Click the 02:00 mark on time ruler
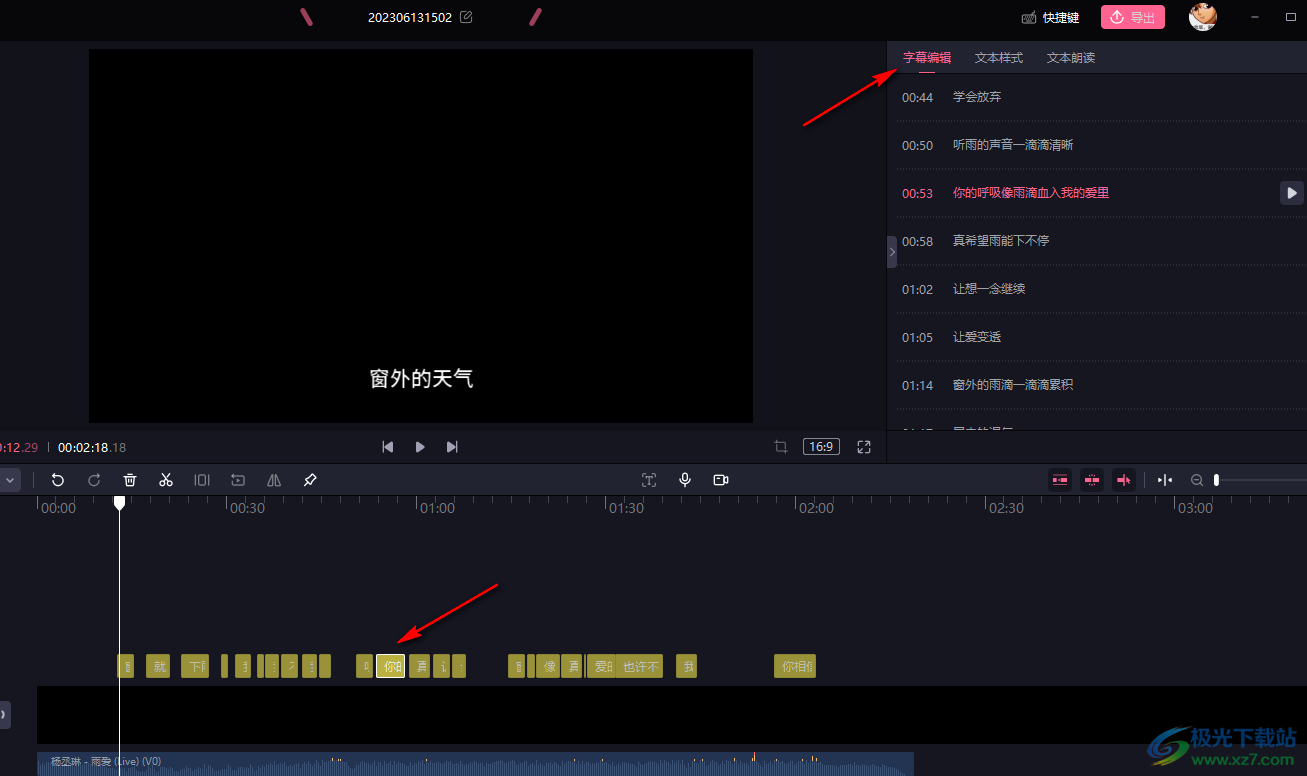 click(x=816, y=508)
